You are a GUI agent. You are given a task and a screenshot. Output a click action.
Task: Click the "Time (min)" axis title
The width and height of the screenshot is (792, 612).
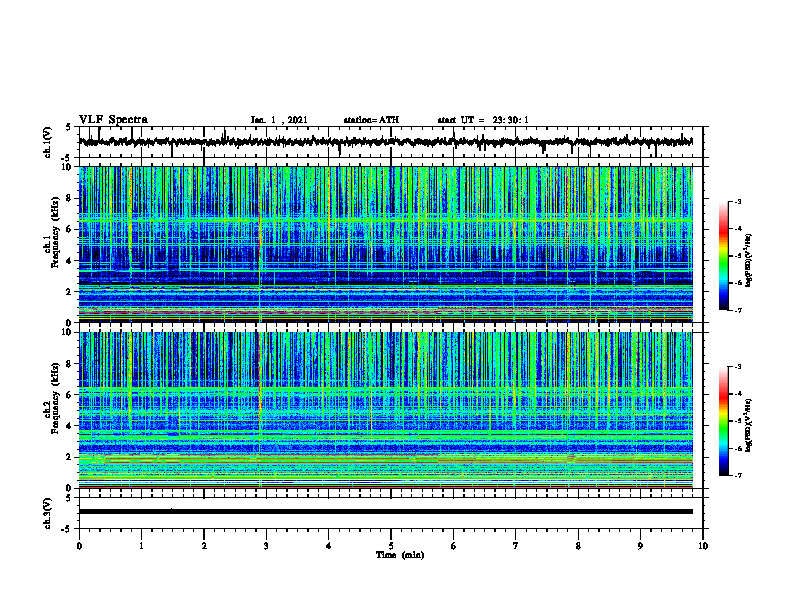click(x=400, y=555)
